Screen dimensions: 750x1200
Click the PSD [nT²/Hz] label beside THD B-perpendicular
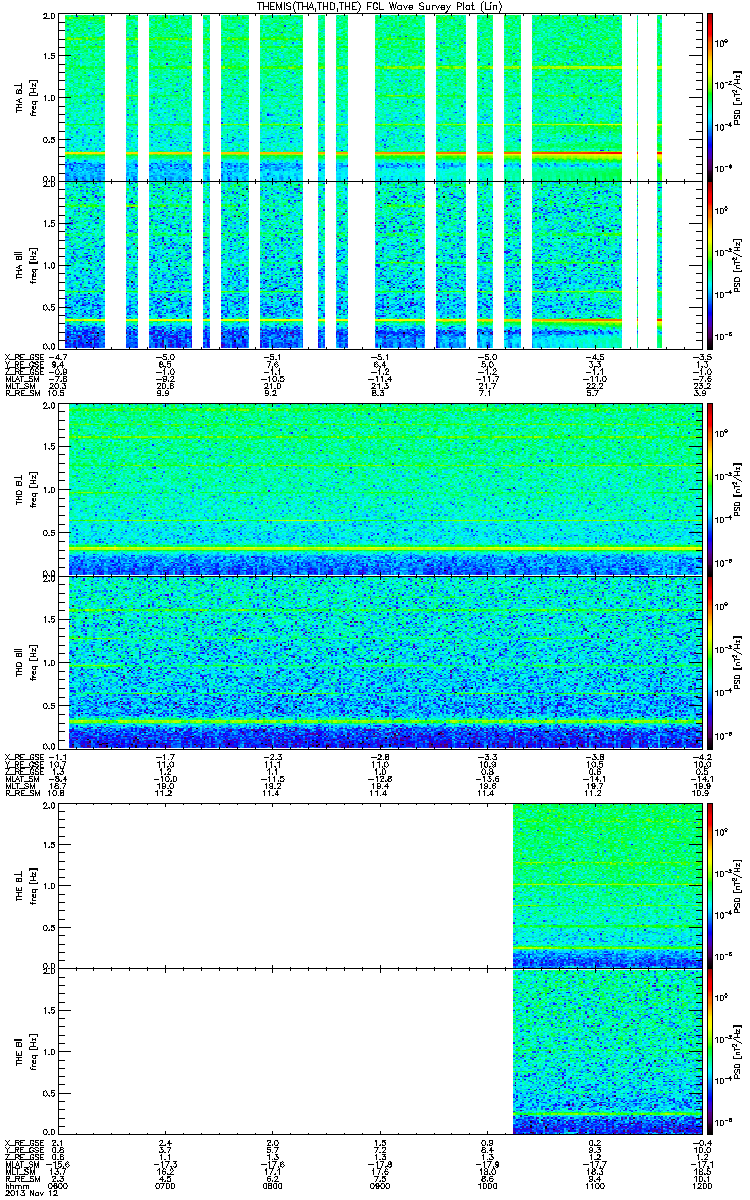coord(736,489)
